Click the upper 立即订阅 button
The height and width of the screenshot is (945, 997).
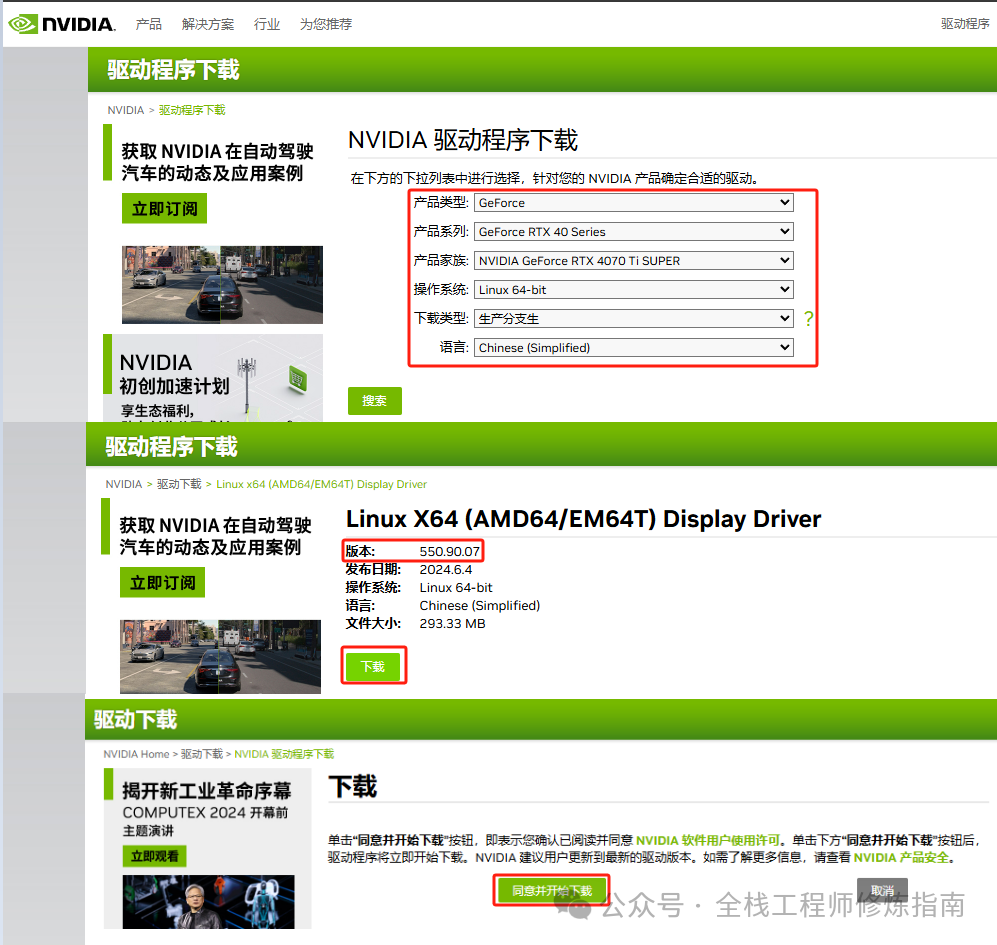164,209
